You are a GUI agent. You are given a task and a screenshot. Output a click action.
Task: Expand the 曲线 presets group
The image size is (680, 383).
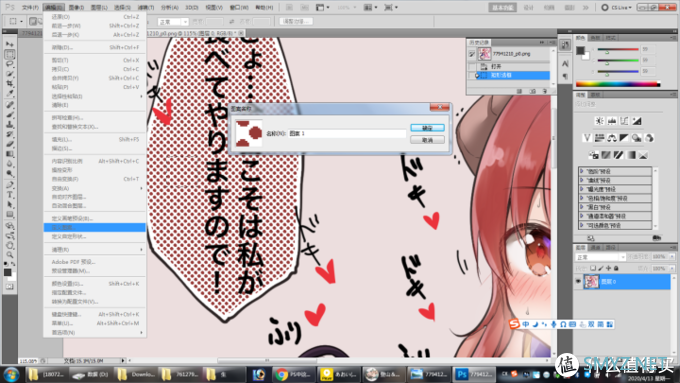point(582,180)
